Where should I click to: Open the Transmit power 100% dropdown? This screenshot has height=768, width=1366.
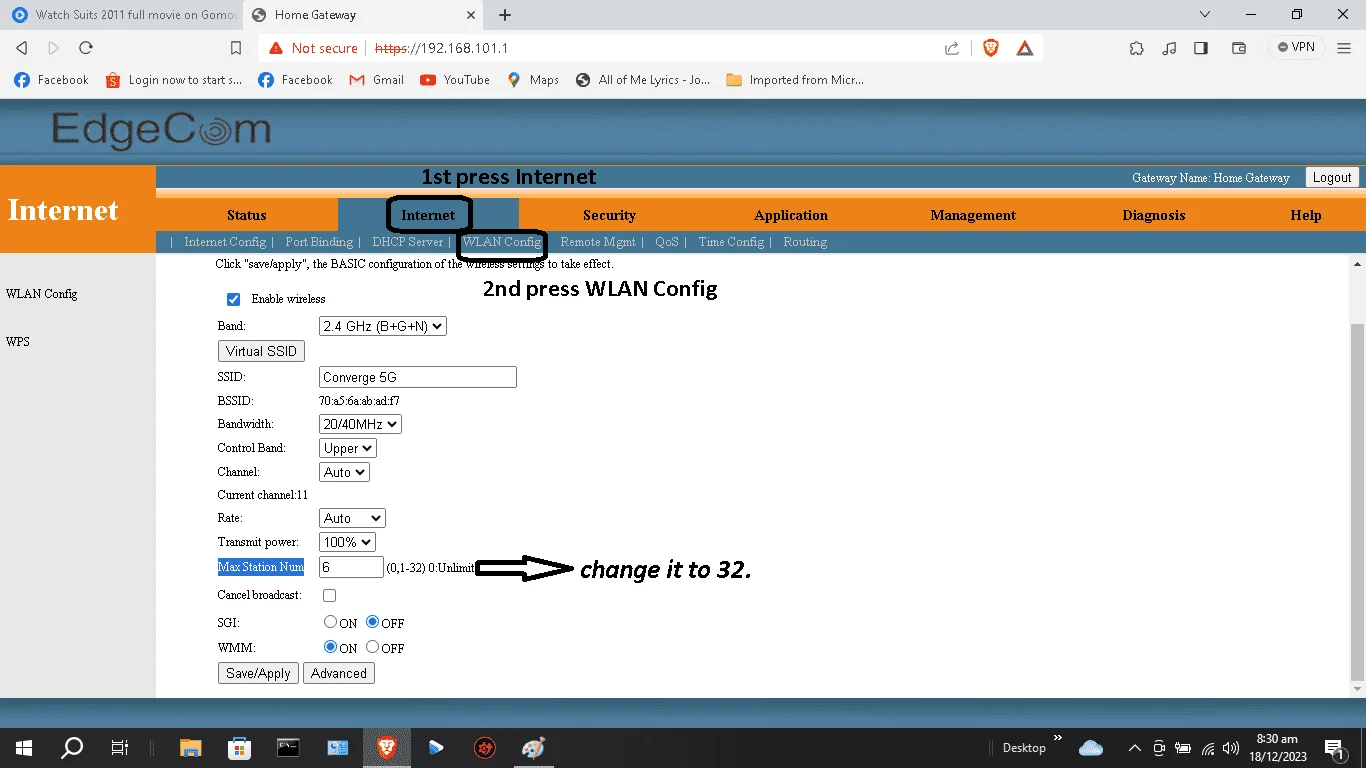click(347, 542)
